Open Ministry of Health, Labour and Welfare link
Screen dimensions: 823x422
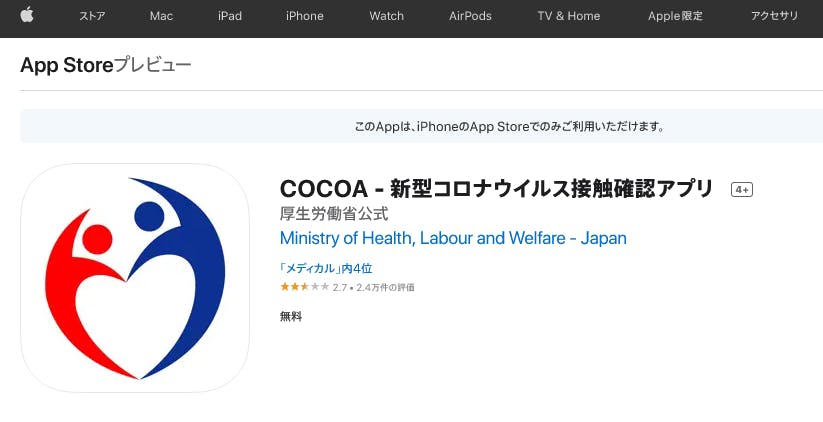tap(453, 239)
